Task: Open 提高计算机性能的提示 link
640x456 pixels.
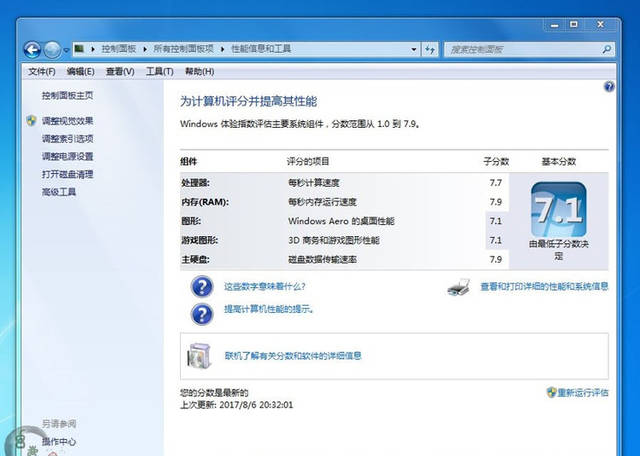Action: [x=269, y=309]
